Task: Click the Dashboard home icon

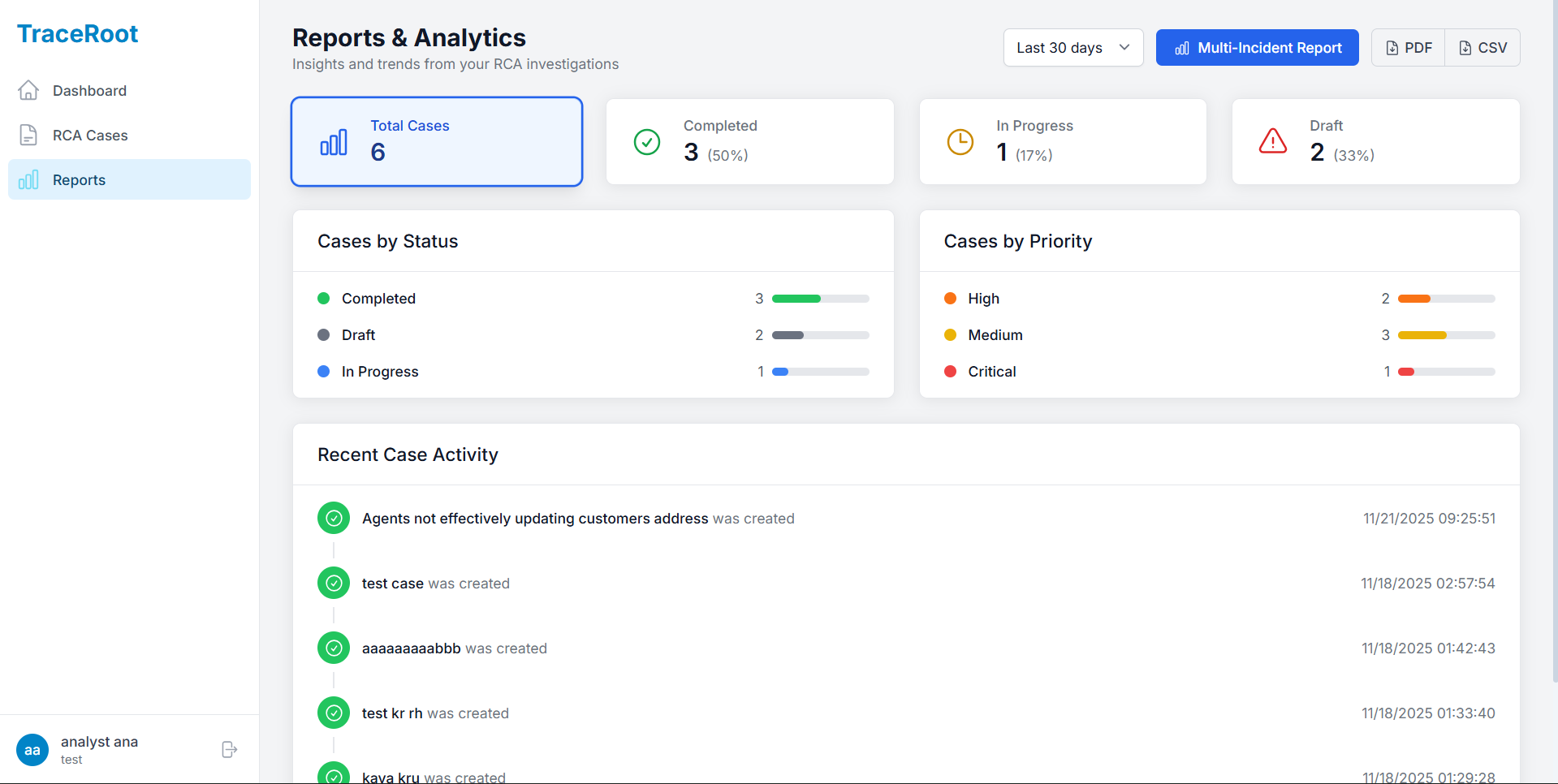Action: click(28, 90)
